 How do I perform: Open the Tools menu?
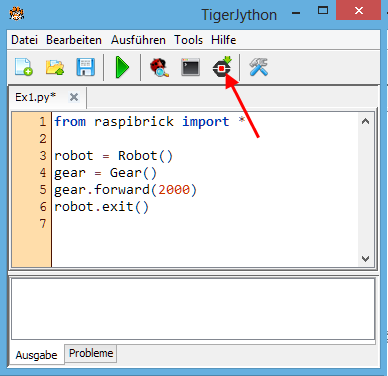pyautogui.click(x=188, y=40)
